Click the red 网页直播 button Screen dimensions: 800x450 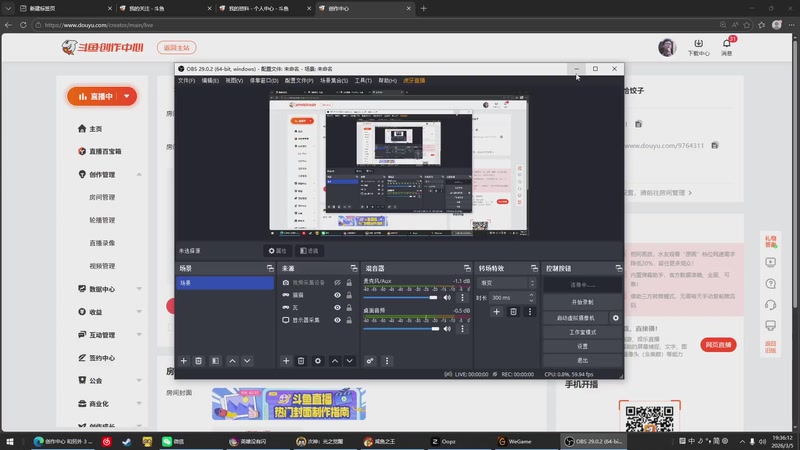[718, 345]
